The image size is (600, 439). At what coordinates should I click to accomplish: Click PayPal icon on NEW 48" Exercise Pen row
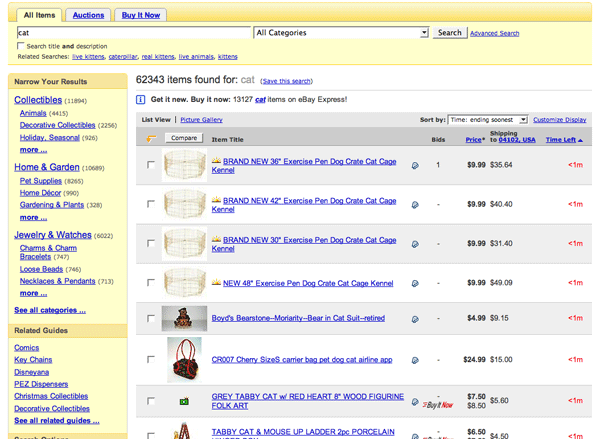pos(415,284)
